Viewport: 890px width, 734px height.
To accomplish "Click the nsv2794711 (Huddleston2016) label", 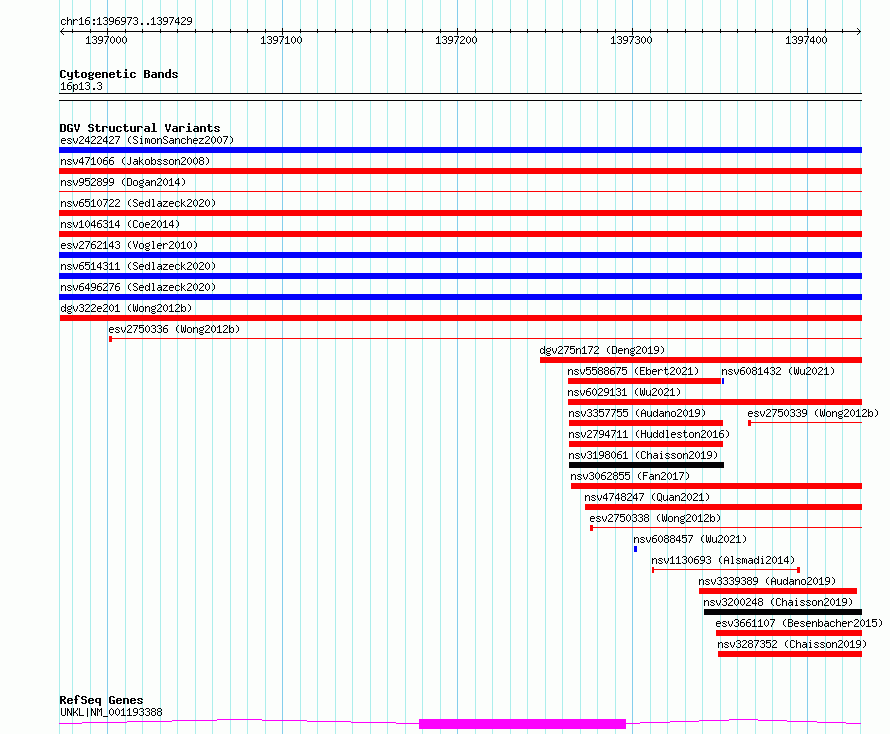I will click(x=649, y=434).
